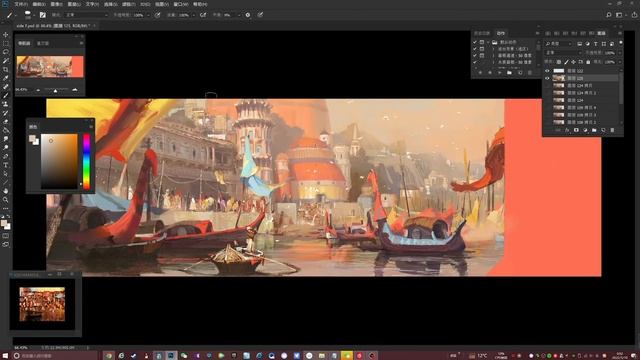640x360 pixels.
Task: Open brush mode dropdown in options bar
Action: (86, 15)
